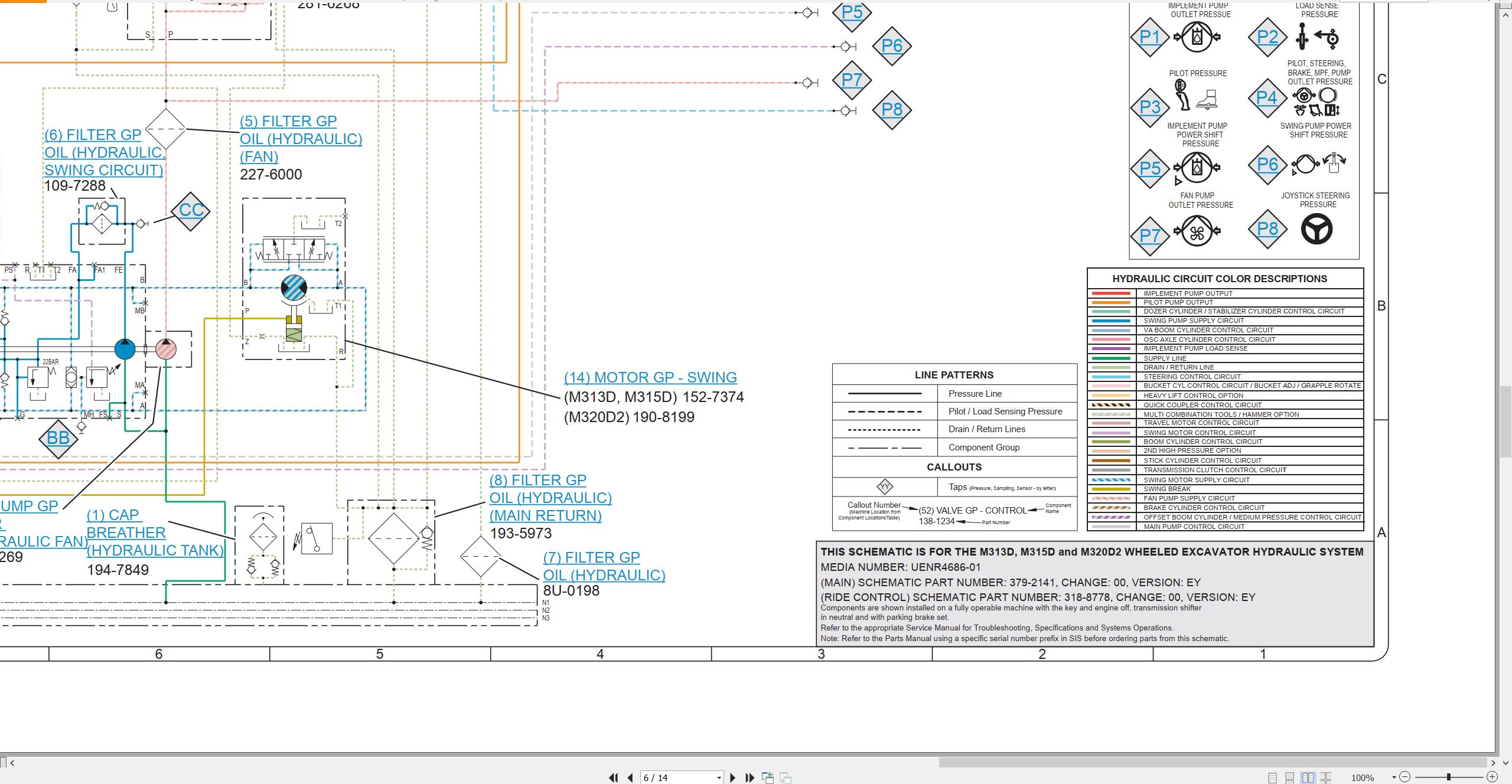The height and width of the screenshot is (784, 1512).
Task: Open the (8) FILTER GP MAIN RETURN link
Action: click(550, 498)
